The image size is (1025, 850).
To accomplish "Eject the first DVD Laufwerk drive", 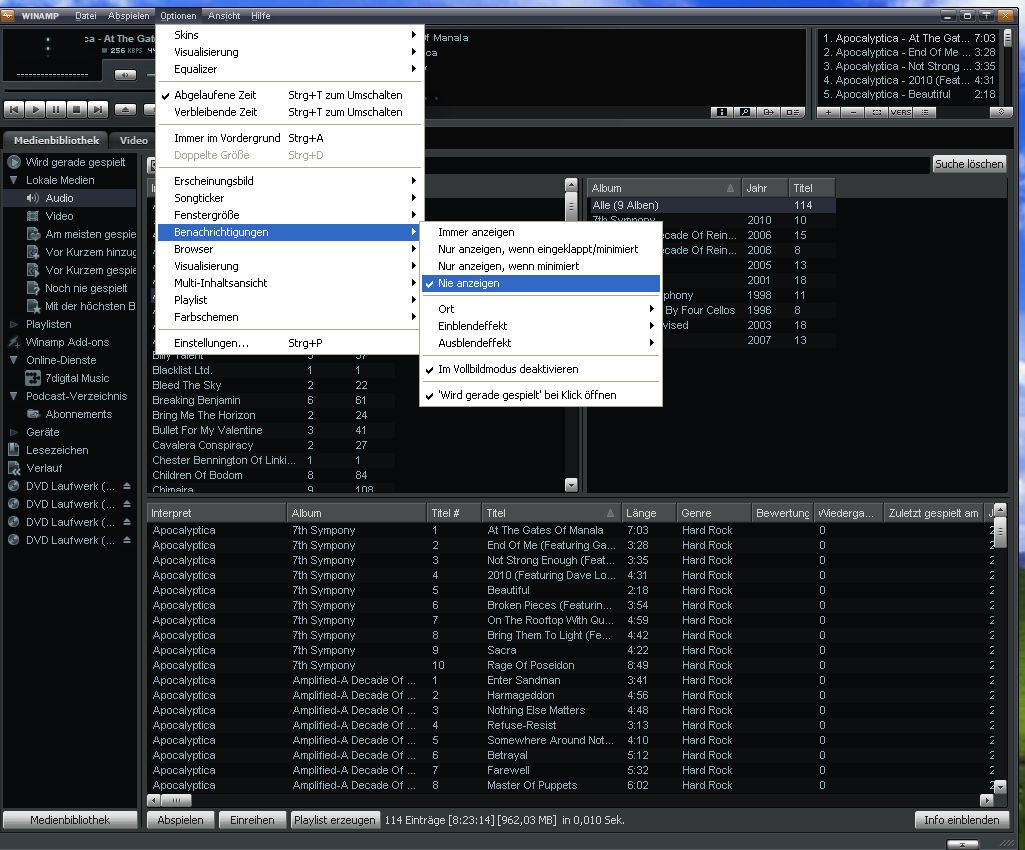I will [x=127, y=486].
